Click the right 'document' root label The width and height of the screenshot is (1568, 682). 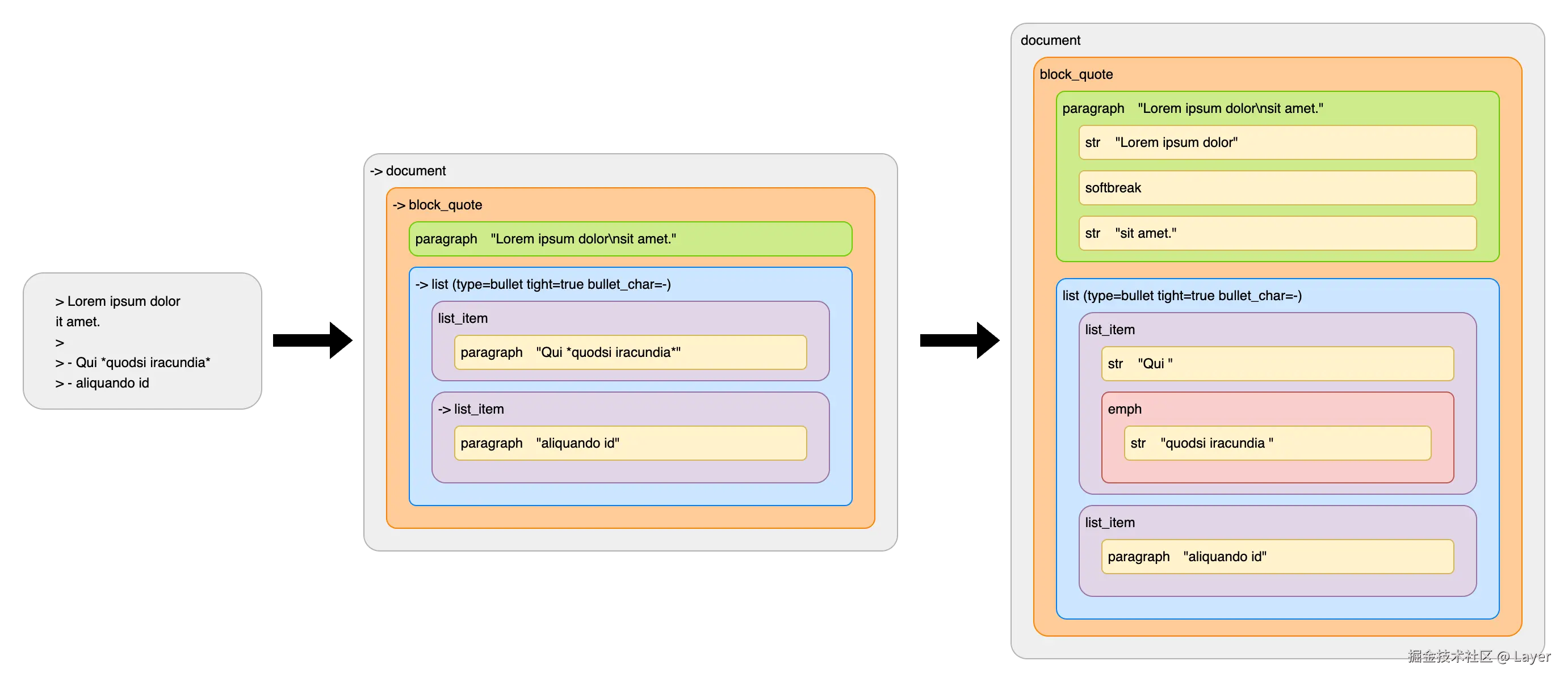[x=1050, y=40]
